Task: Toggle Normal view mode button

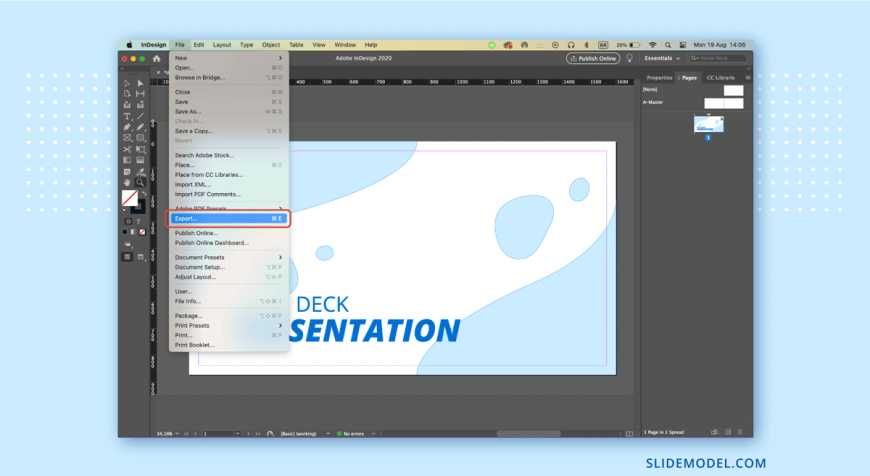Action: pyautogui.click(x=127, y=257)
